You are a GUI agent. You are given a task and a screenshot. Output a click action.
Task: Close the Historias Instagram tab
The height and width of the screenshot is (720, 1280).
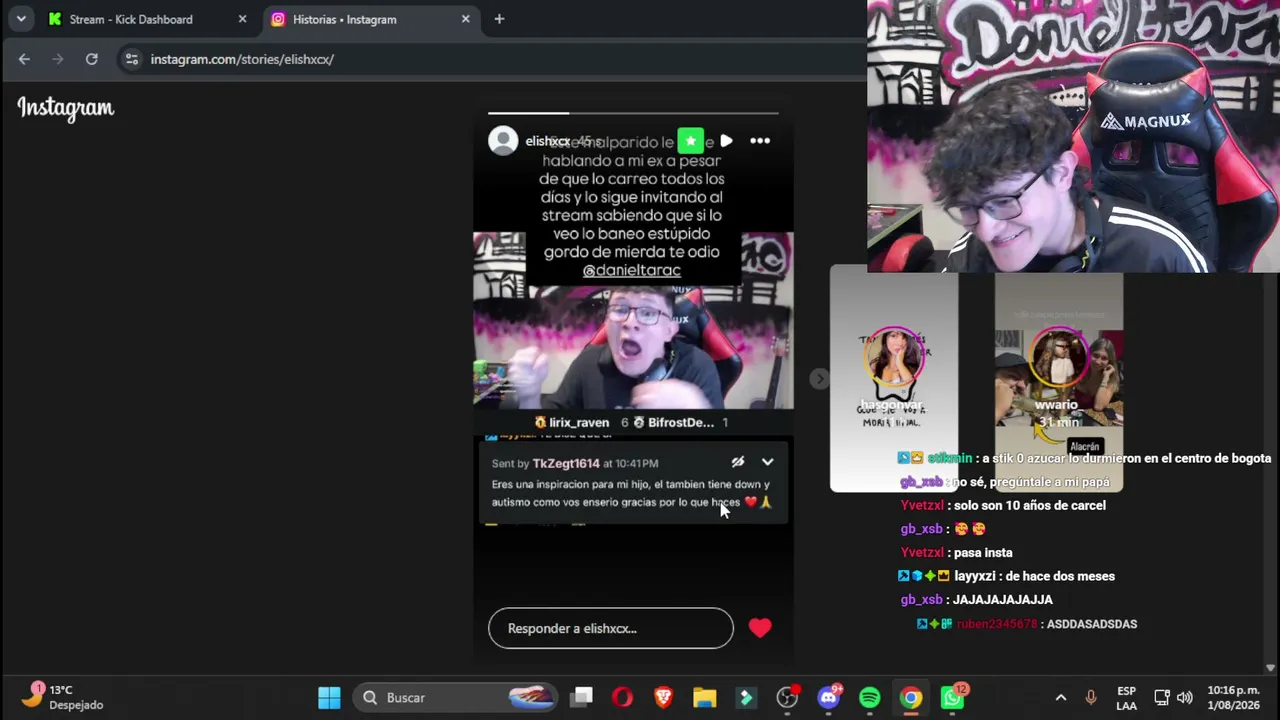pos(465,19)
